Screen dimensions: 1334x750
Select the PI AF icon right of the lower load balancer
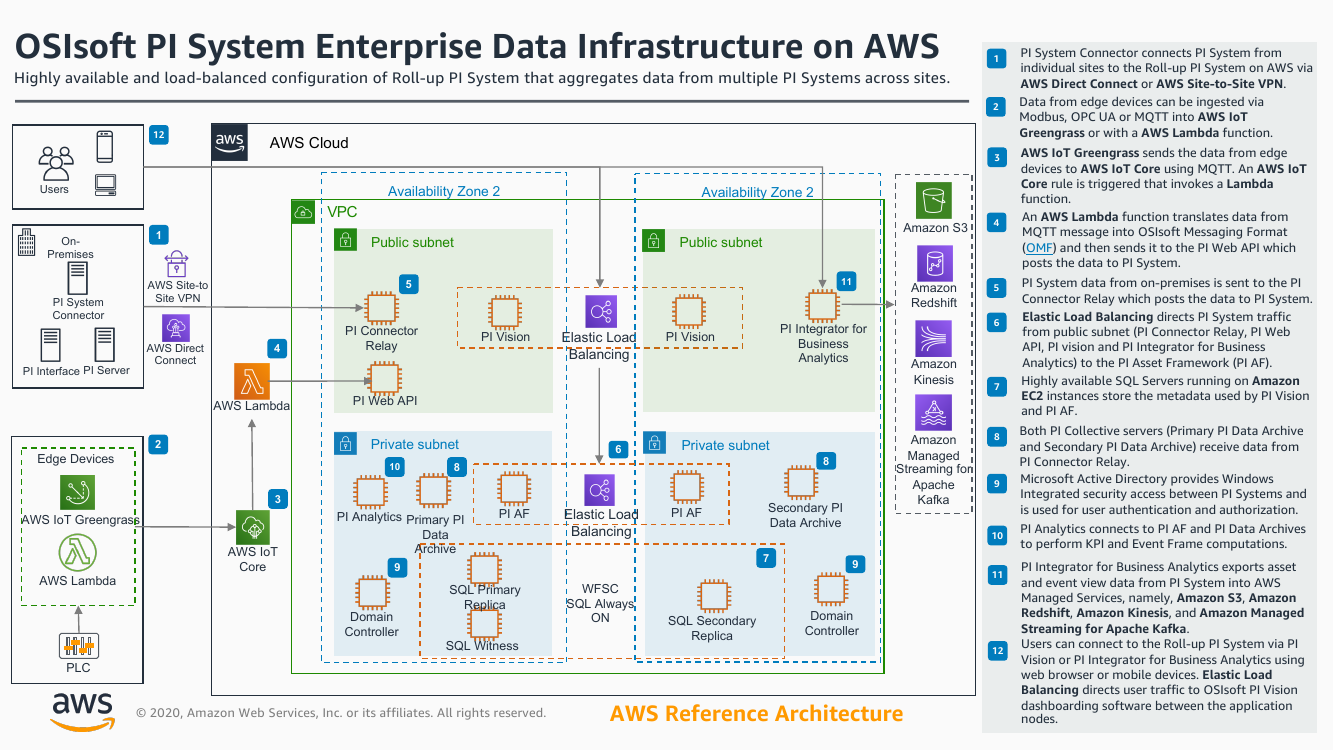pos(687,488)
